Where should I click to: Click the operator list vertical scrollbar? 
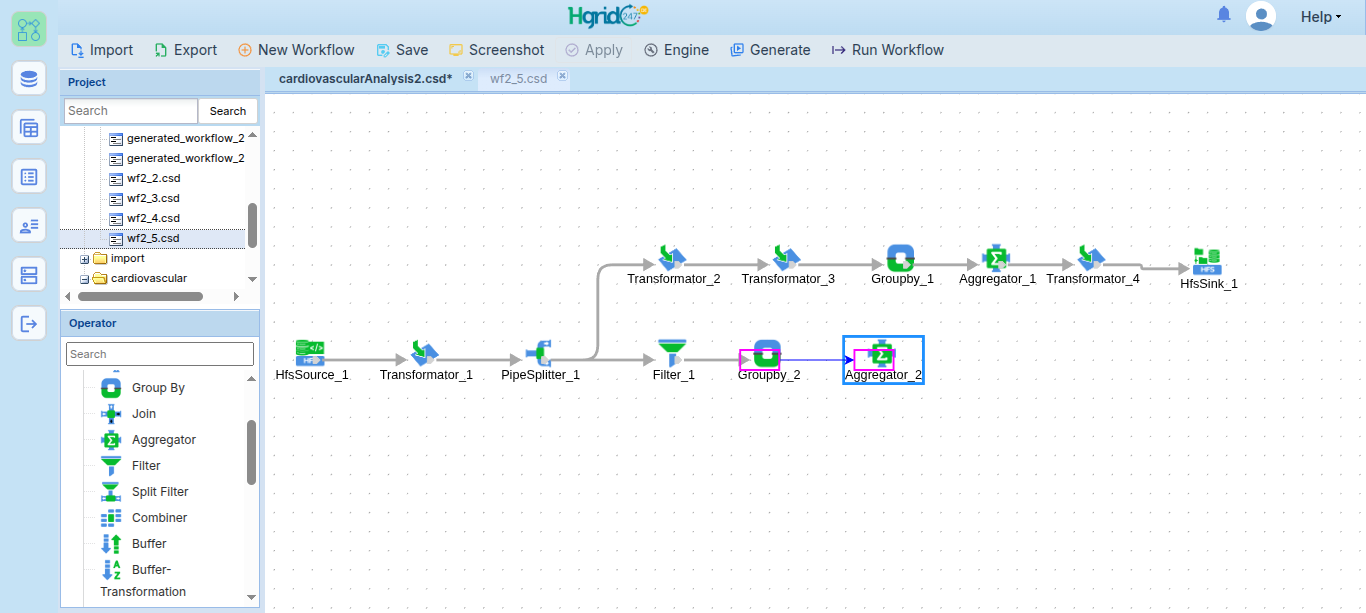click(x=251, y=452)
